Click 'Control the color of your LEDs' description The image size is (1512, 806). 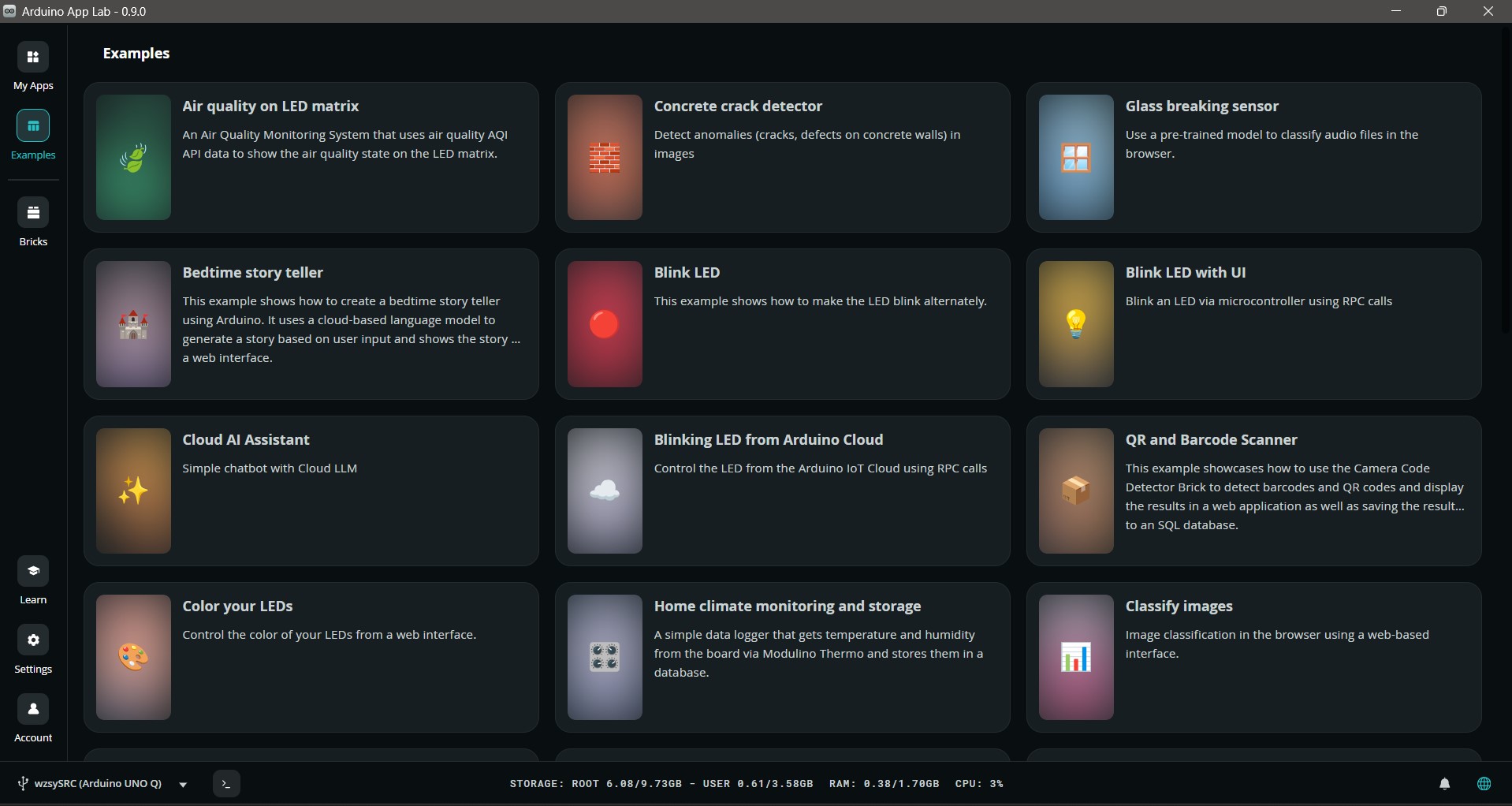tap(330, 635)
